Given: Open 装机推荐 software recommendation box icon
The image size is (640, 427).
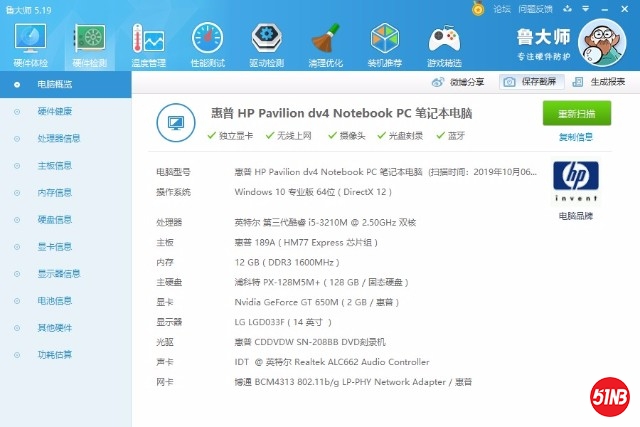Looking at the screenshot, I should 384,41.
